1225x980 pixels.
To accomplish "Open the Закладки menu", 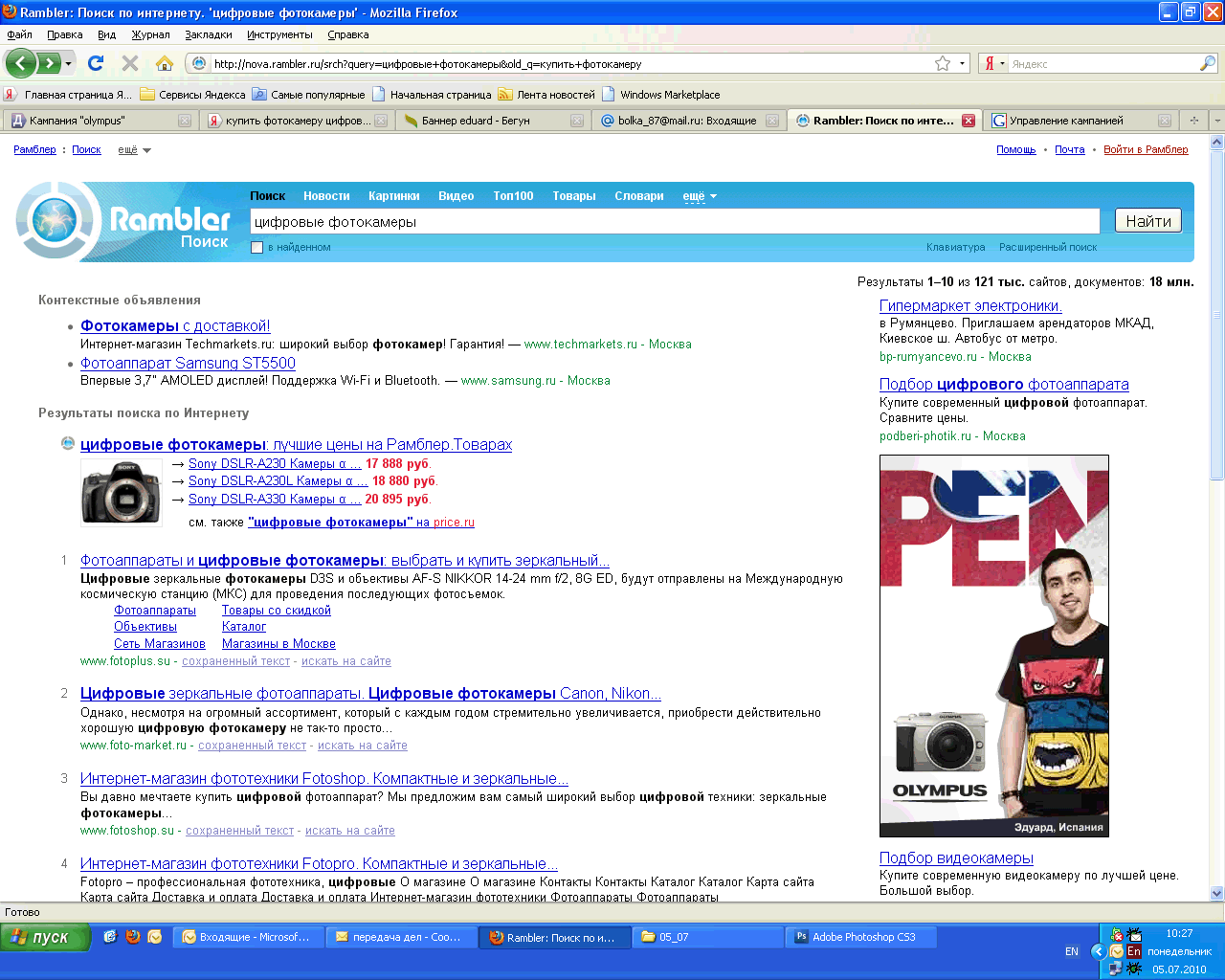I will [x=209, y=34].
